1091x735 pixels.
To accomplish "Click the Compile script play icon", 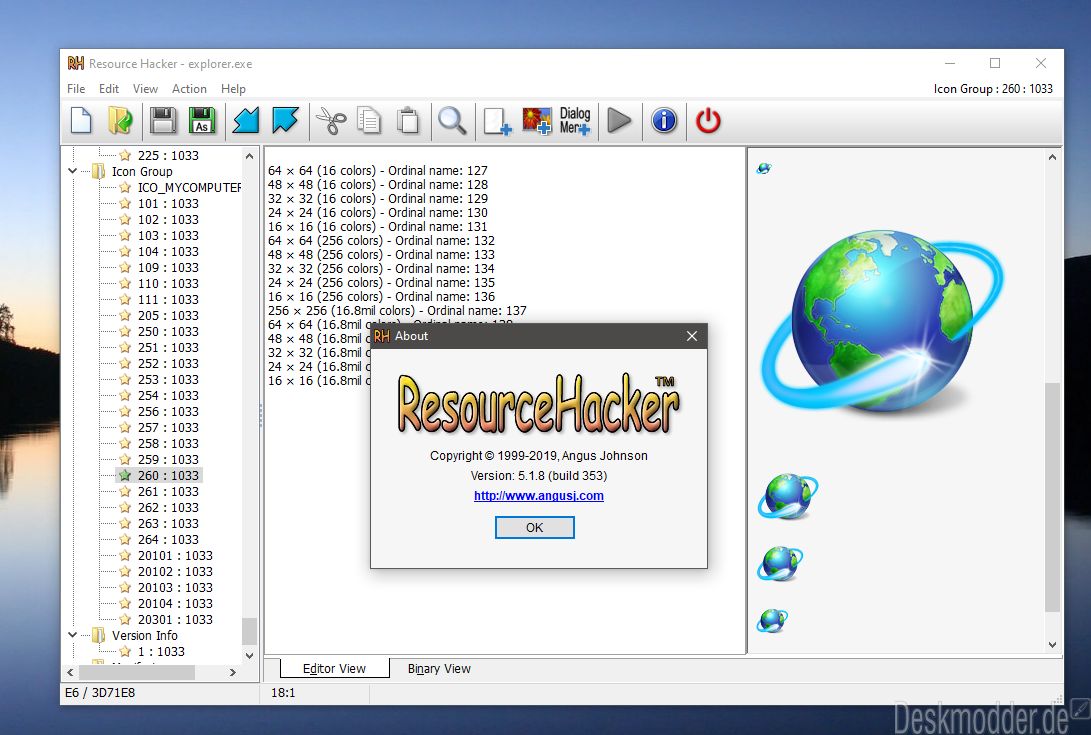I will click(619, 121).
